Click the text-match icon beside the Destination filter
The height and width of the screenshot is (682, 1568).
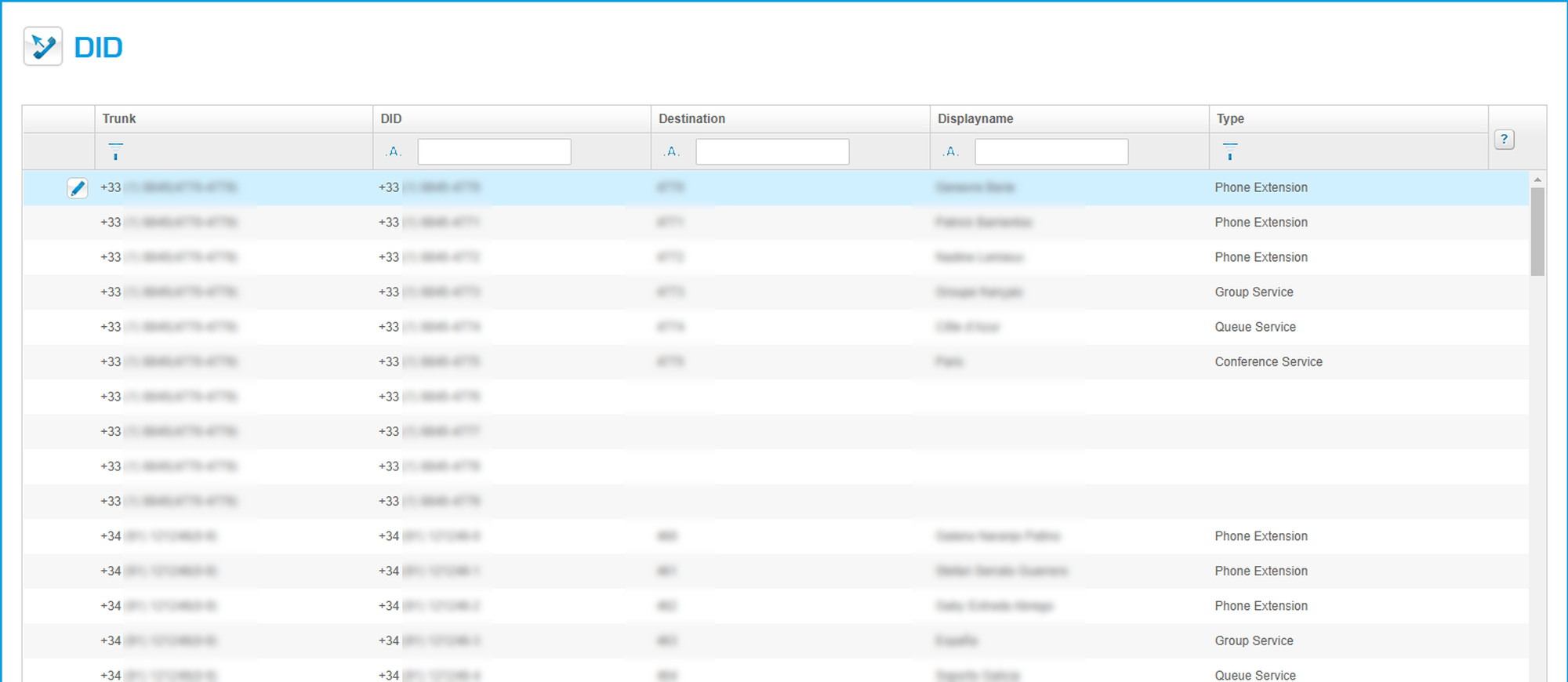672,152
